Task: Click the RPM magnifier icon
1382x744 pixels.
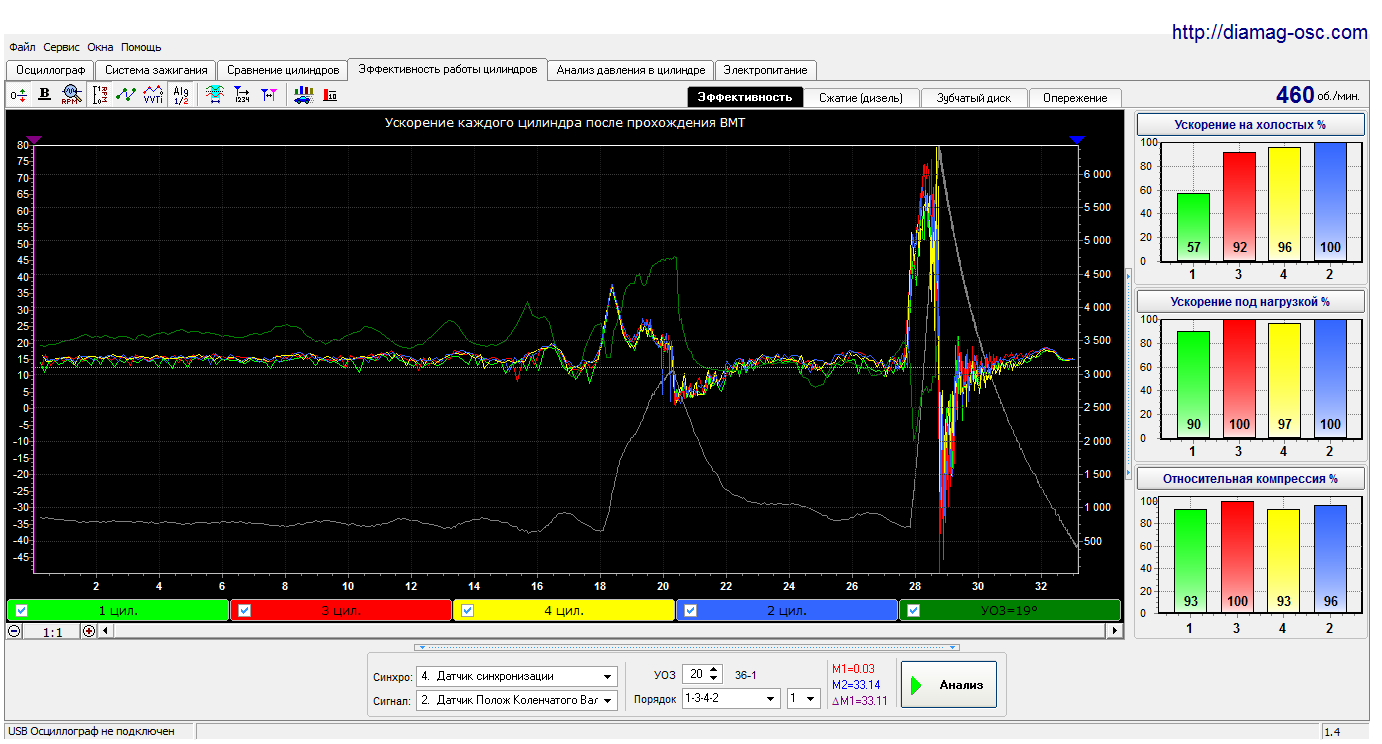Action: click(70, 95)
